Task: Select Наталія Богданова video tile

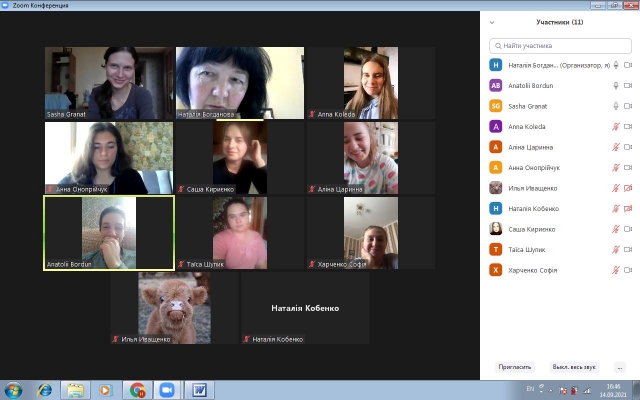Action: coord(240,83)
